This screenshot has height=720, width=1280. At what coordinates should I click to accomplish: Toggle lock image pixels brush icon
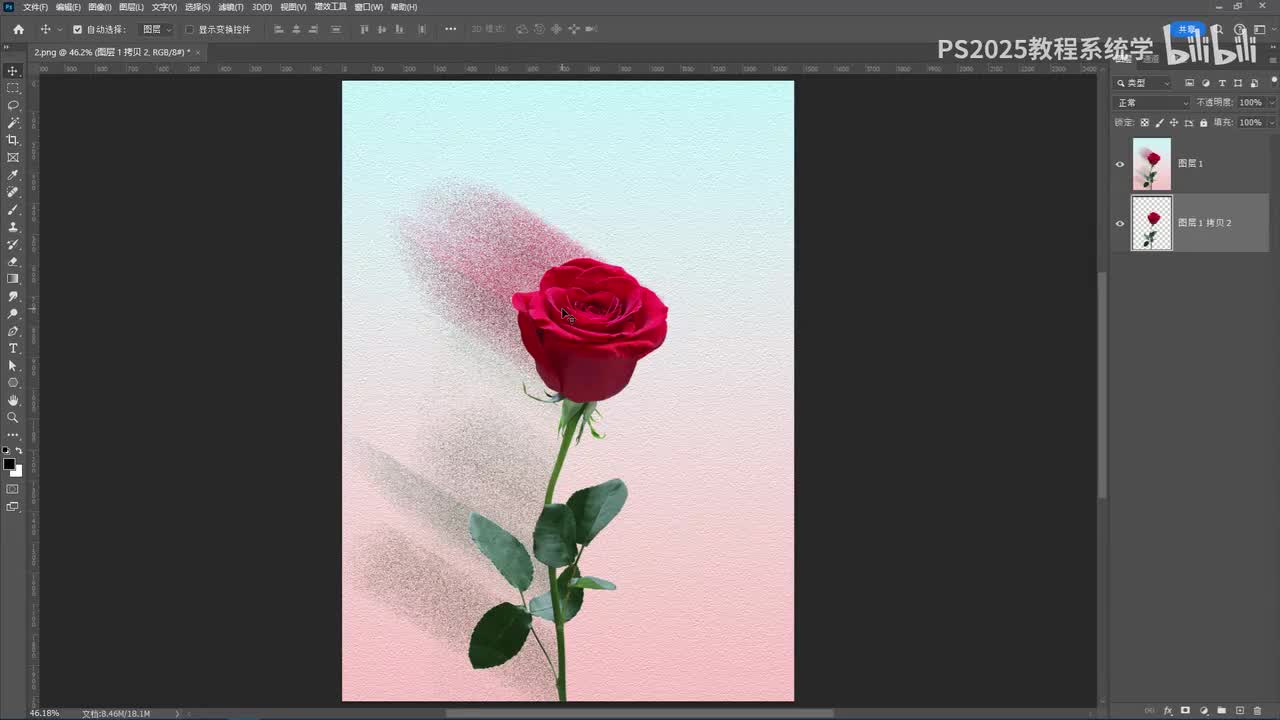coord(1159,123)
